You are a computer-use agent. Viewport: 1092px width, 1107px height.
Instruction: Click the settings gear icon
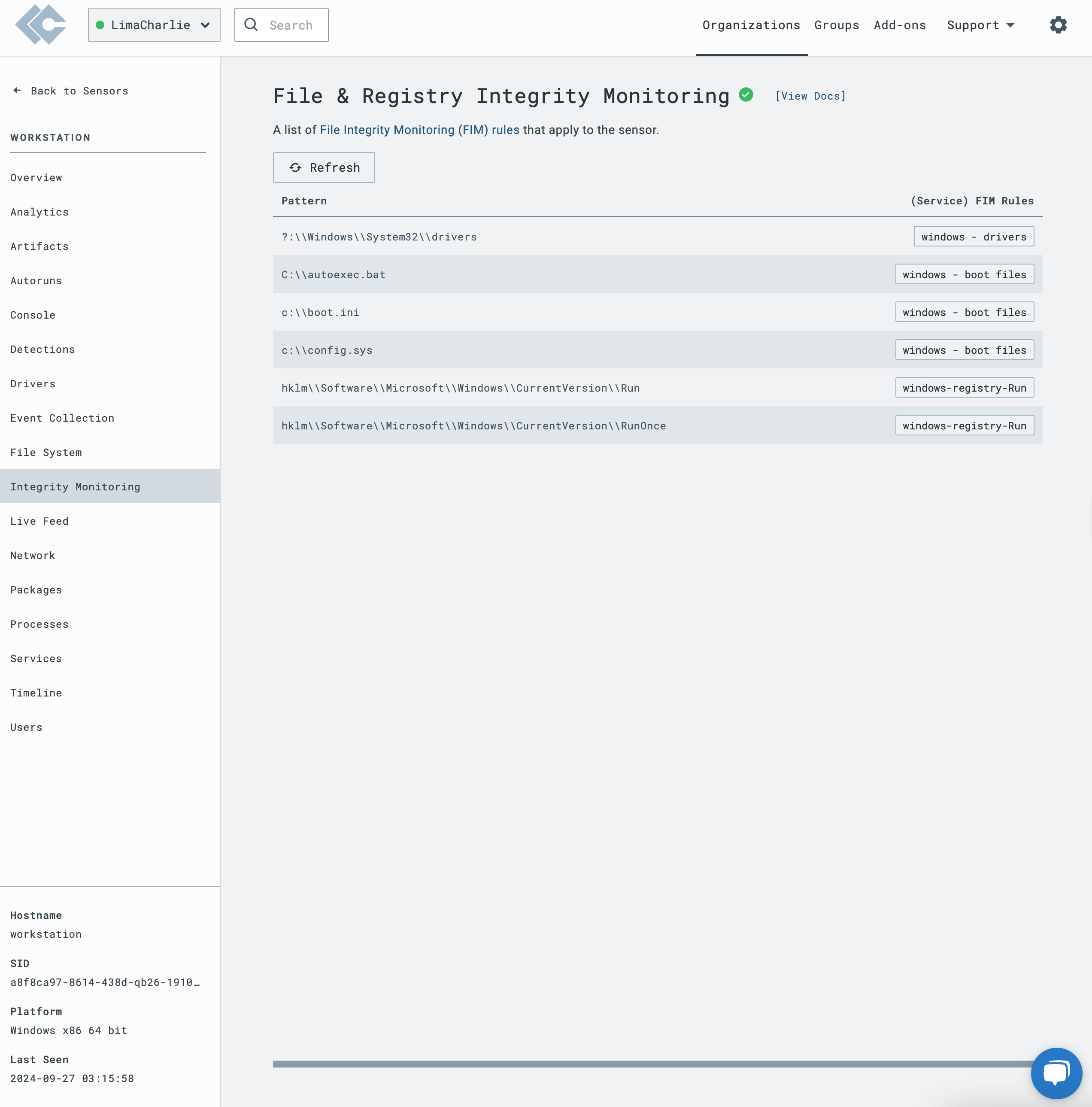click(x=1058, y=24)
